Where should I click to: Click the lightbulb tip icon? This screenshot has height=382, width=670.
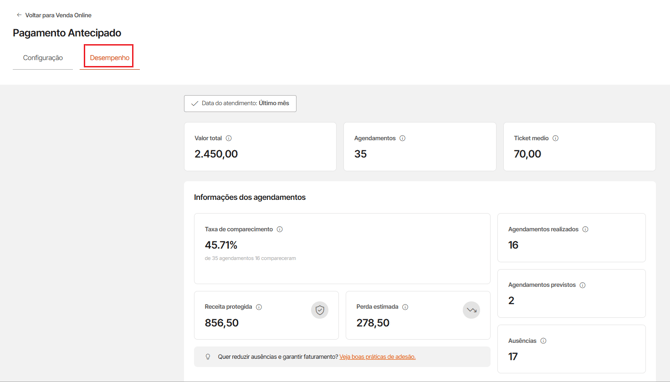click(x=208, y=357)
